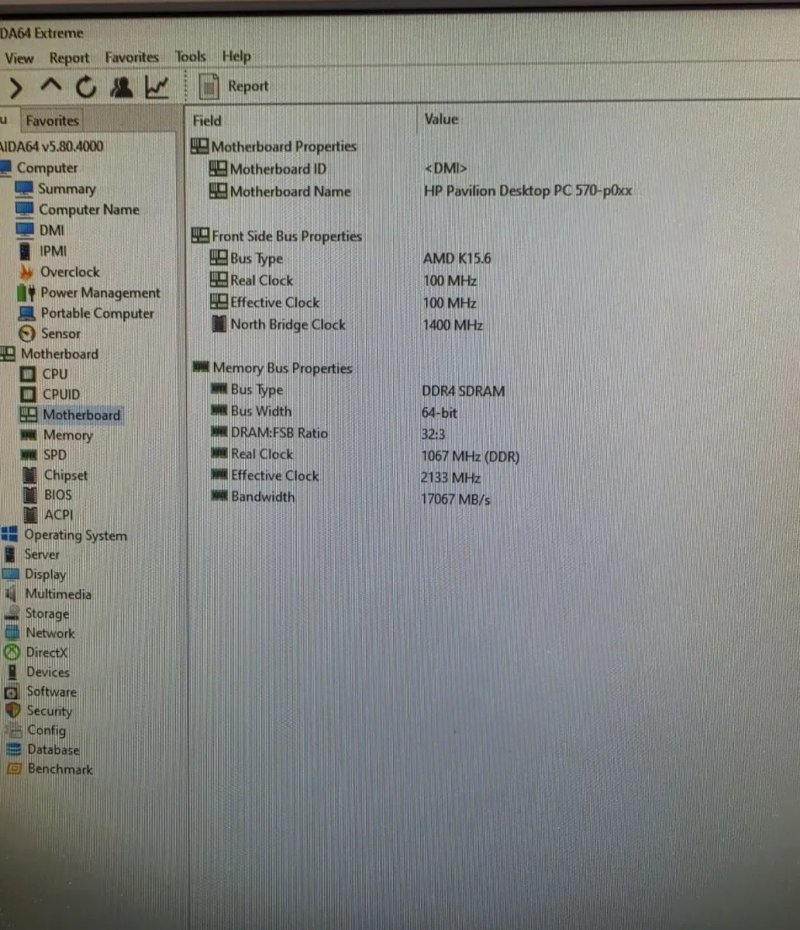Open the View menu
This screenshot has width=800, height=930.
[x=19, y=58]
